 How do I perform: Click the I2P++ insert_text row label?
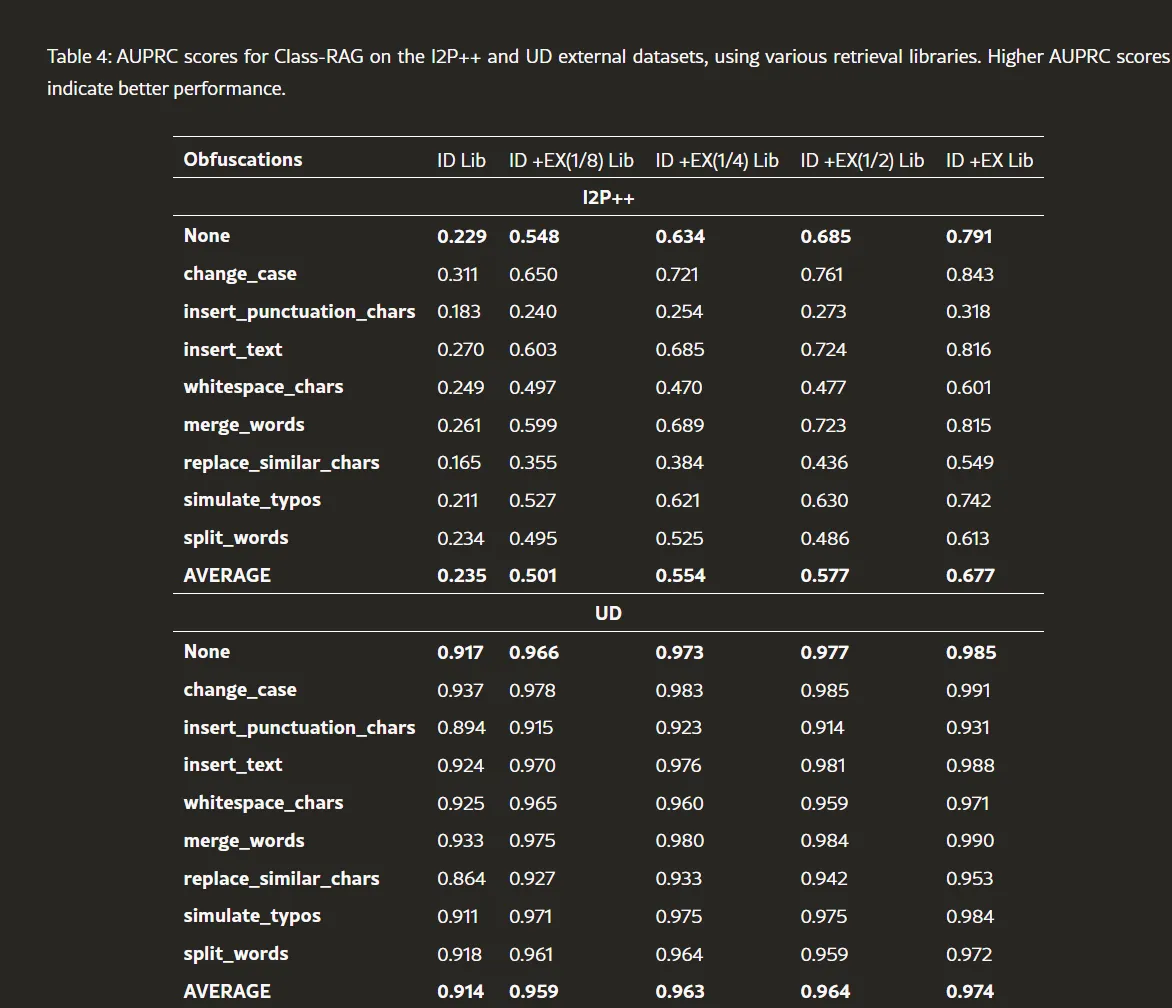(233, 350)
